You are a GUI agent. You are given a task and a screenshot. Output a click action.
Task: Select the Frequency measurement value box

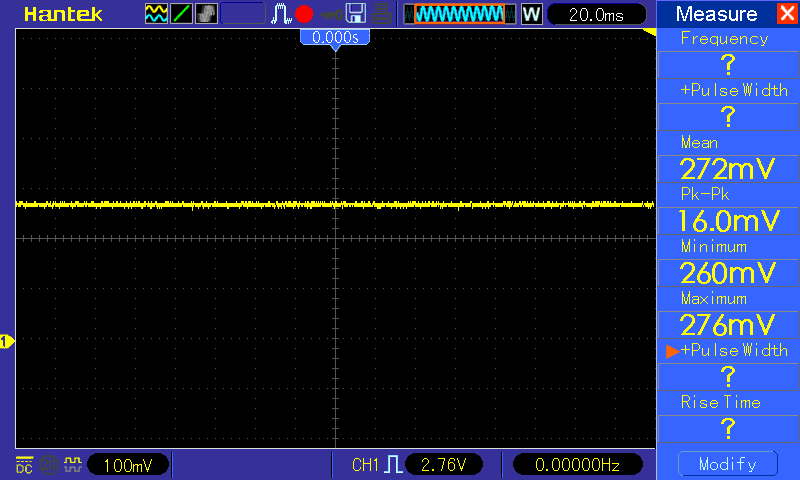point(728,65)
